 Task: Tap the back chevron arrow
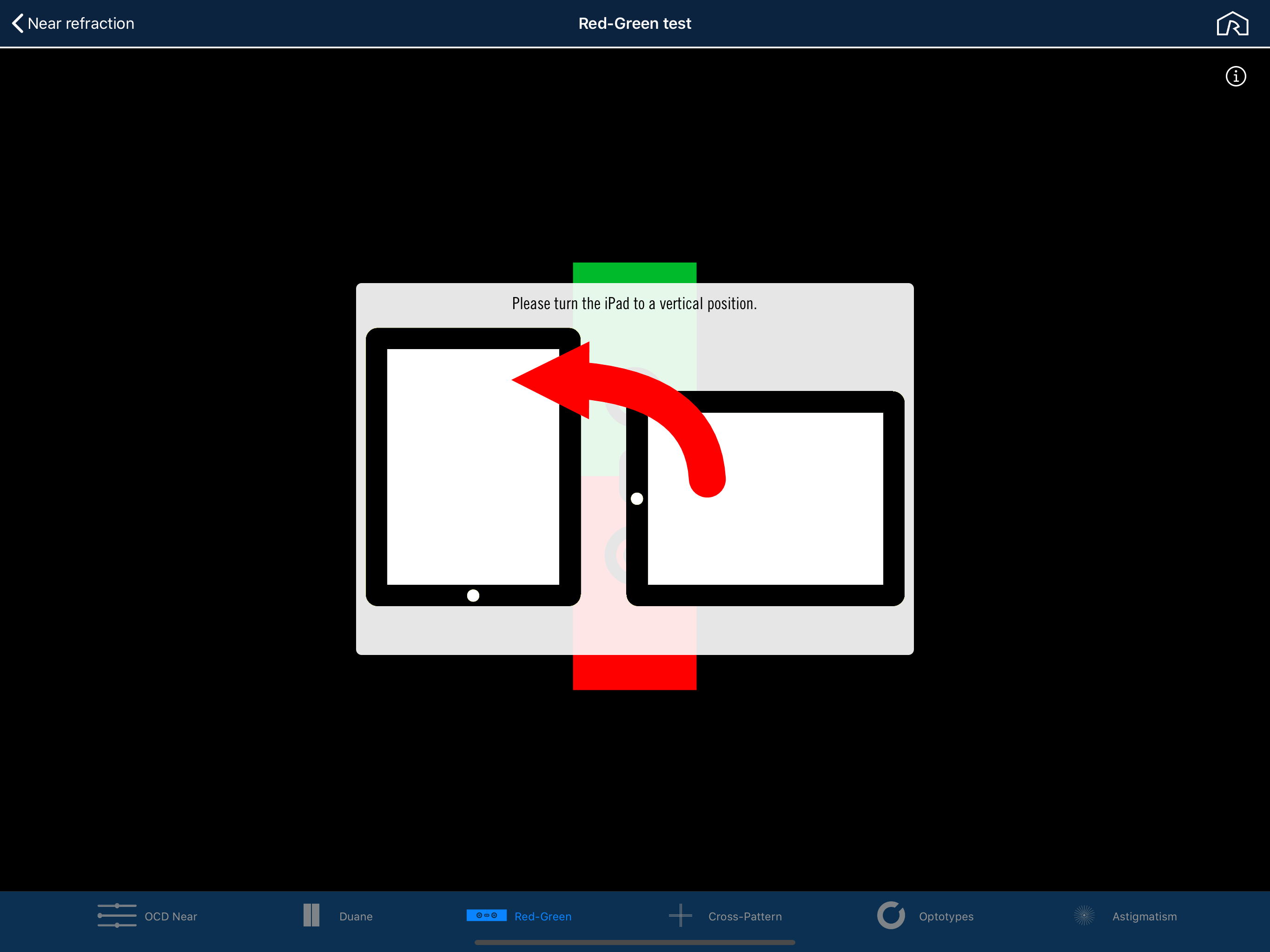(x=18, y=24)
